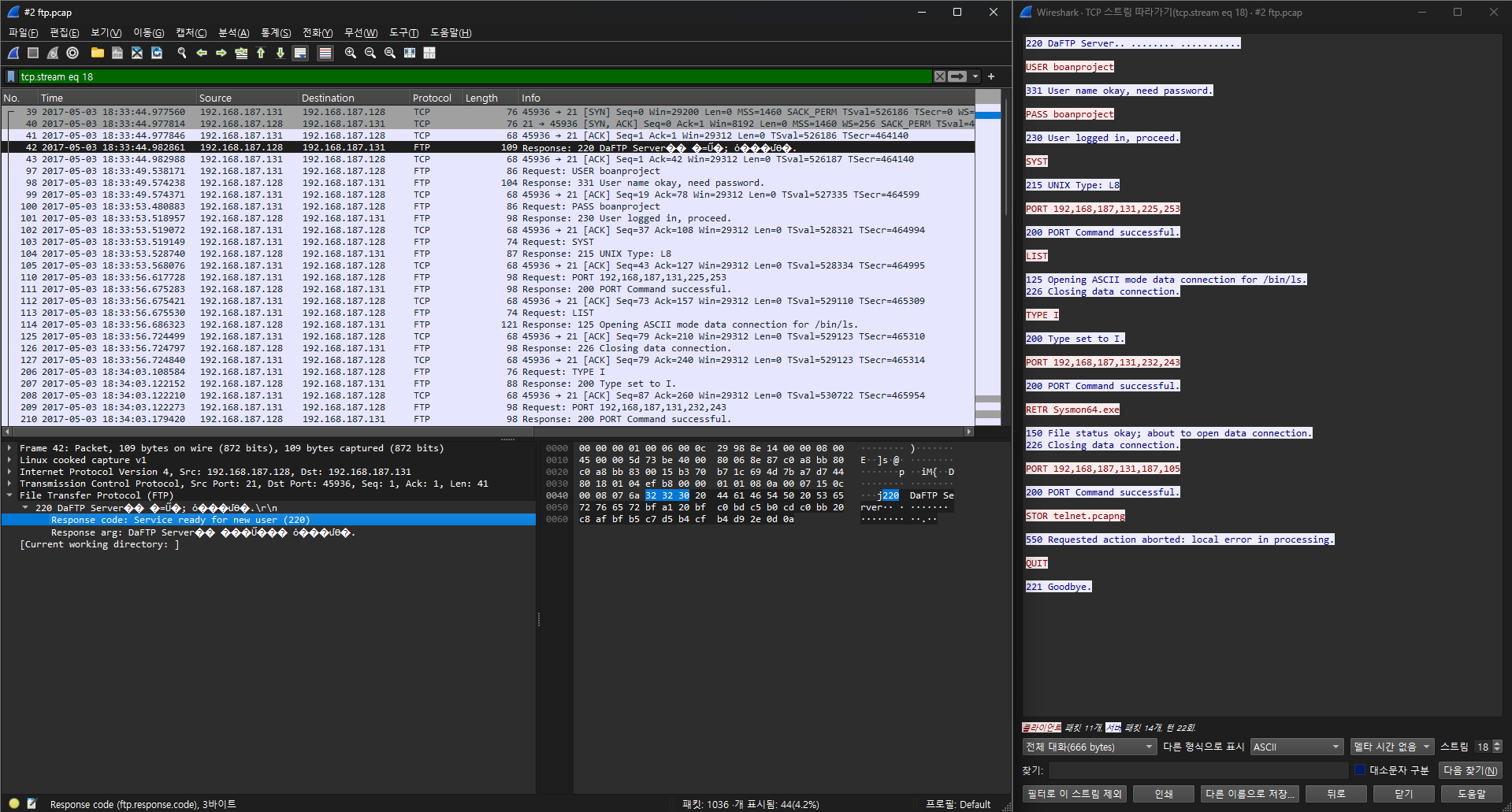Click the start capture shark fin icon

[x=13, y=53]
